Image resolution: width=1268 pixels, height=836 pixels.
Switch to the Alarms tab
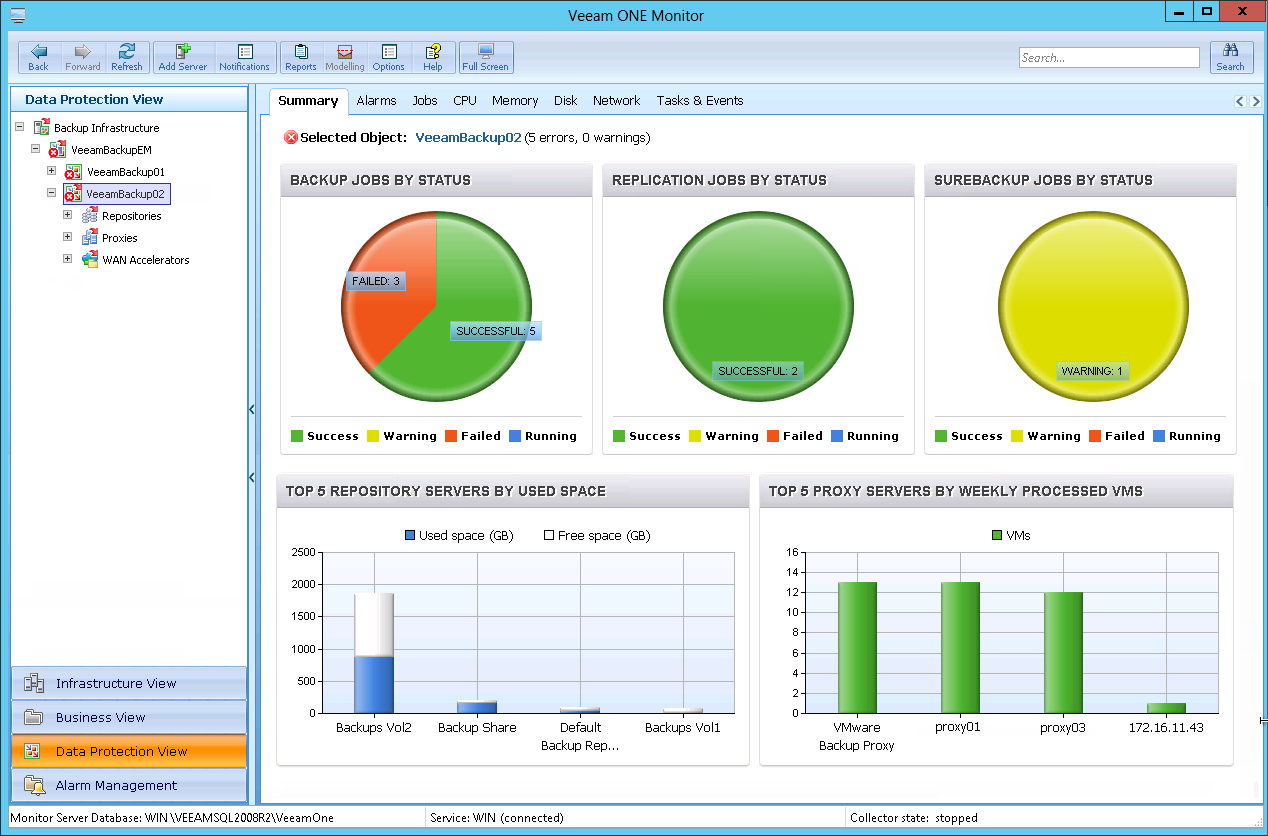pyautogui.click(x=376, y=101)
